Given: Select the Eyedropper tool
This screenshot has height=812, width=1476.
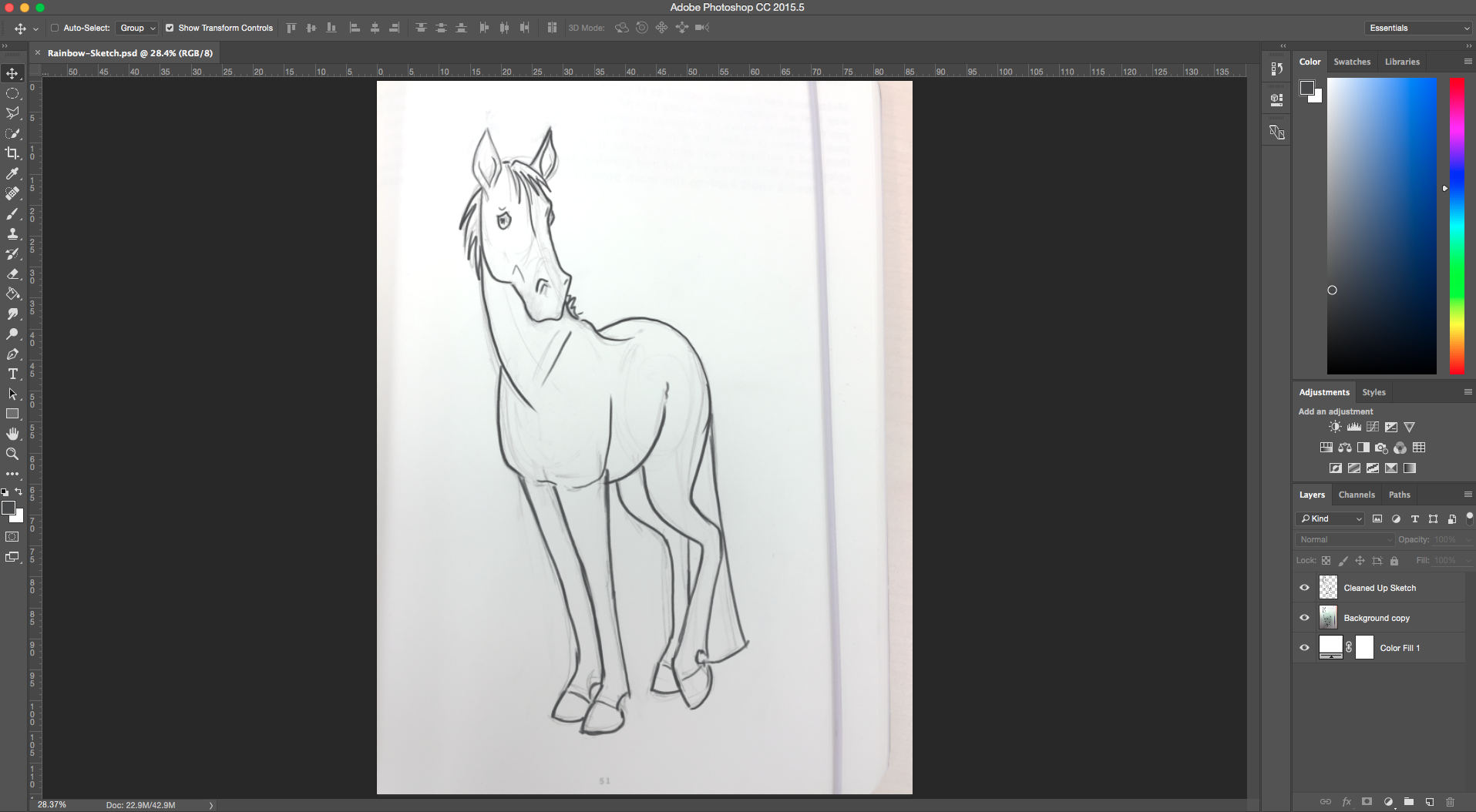Looking at the screenshot, I should pos(12,174).
